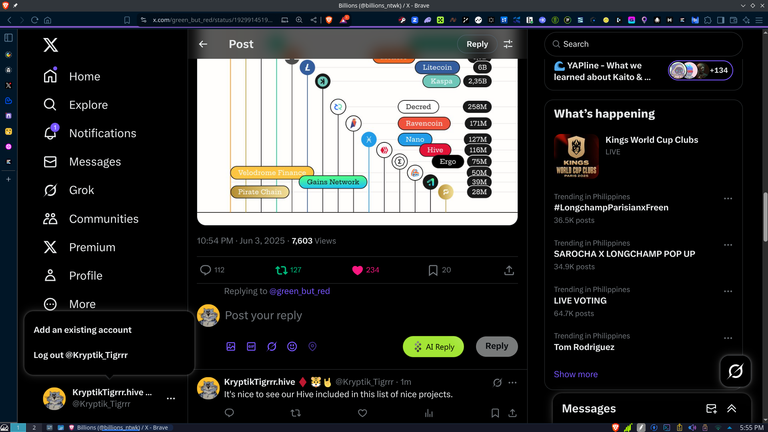Go to Profile page
This screenshot has width=768, height=432.
point(72,276)
